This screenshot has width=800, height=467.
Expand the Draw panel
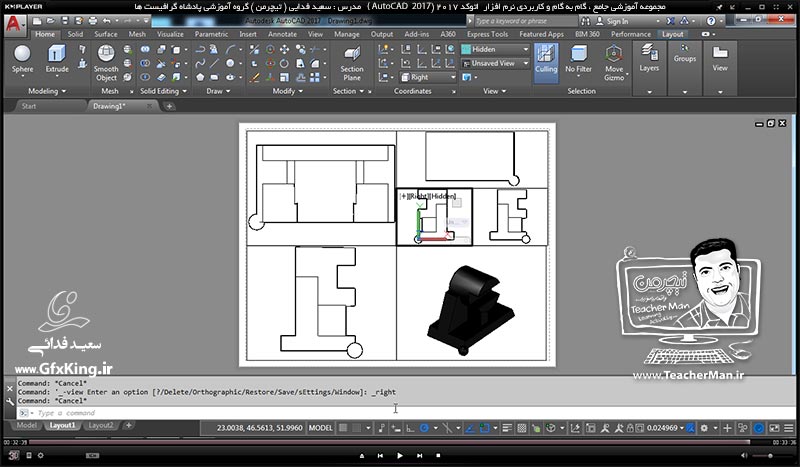pos(218,91)
